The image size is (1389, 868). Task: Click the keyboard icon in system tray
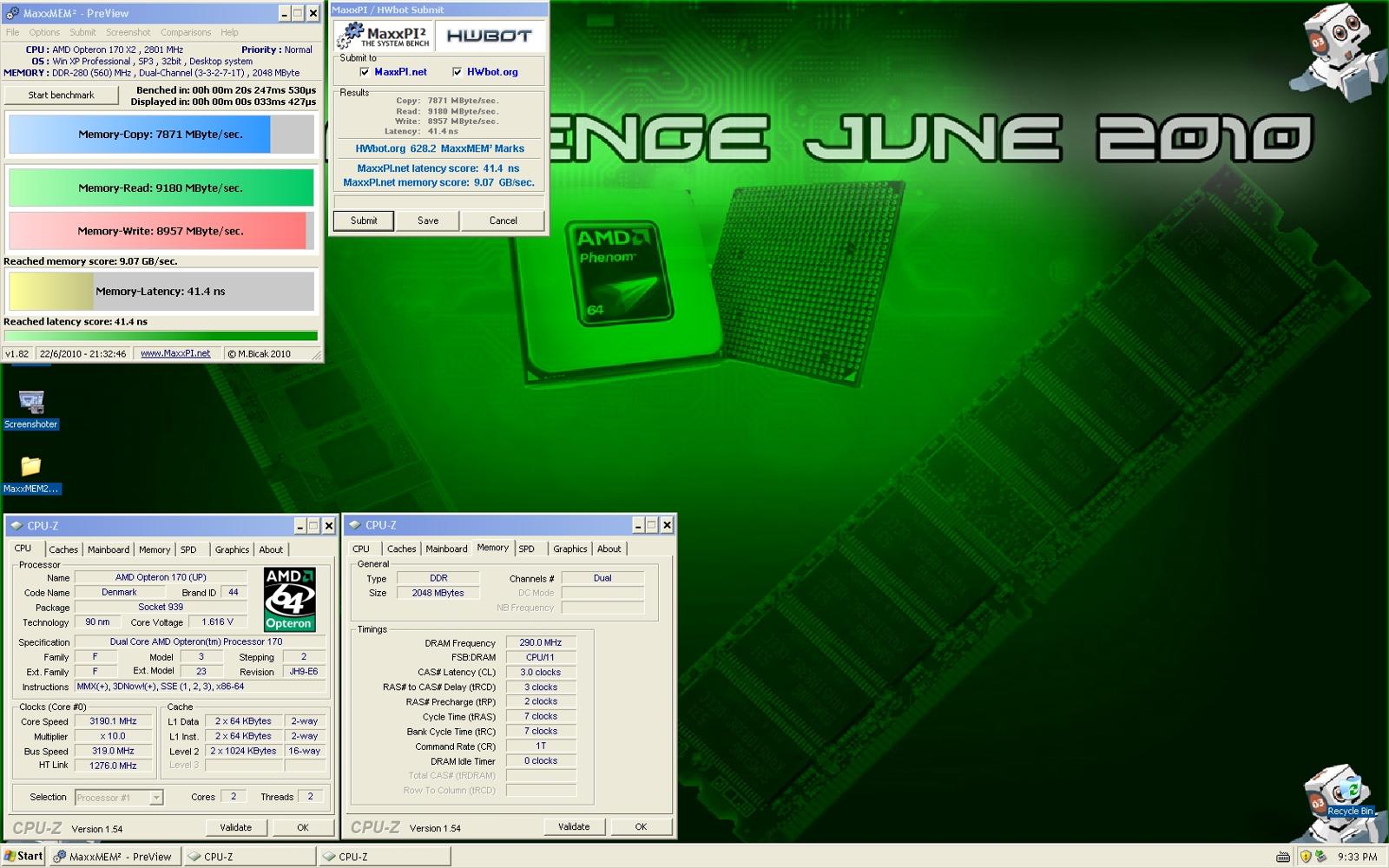[x=1282, y=856]
